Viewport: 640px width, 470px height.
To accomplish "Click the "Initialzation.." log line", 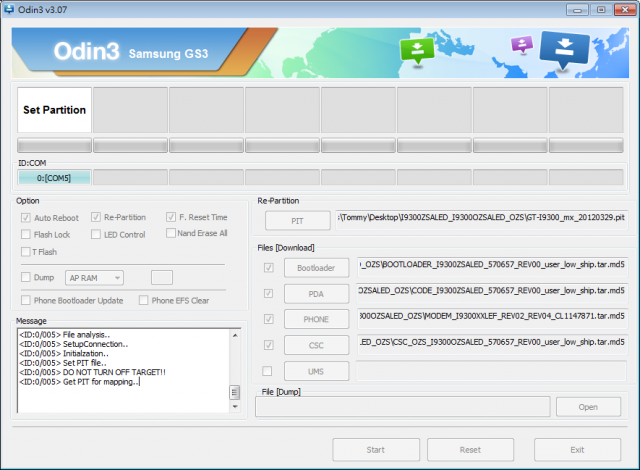I will pos(64,353).
